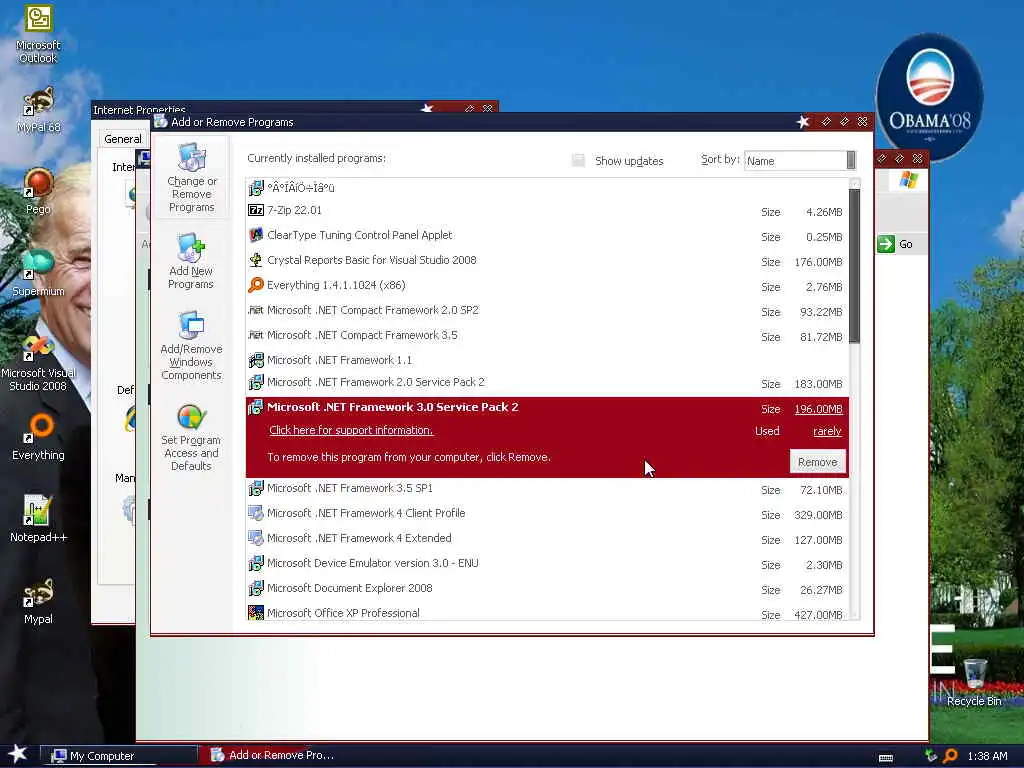Viewport: 1024px width, 768px height.
Task: Select Microsoft .NET Framework 2.0 Service Pack 2
Action: click(547, 383)
